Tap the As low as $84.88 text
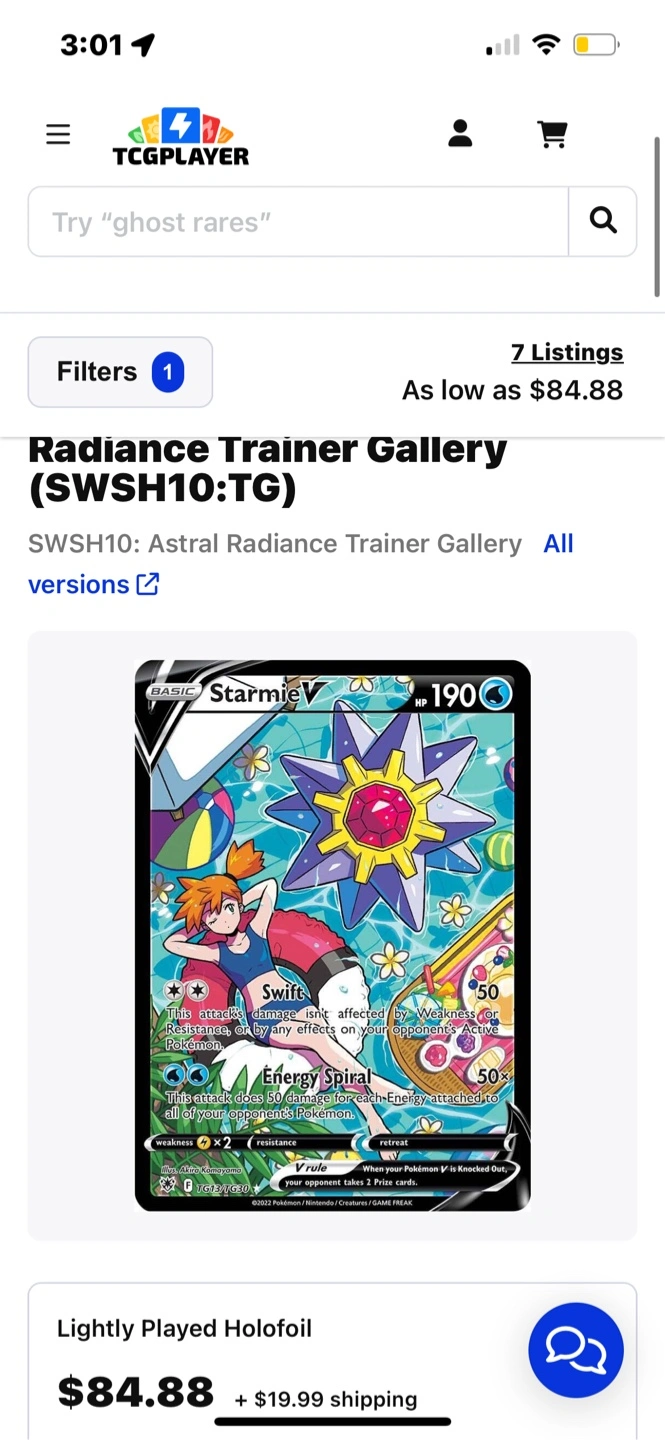Screen dimensions: 665x1440 pos(513,390)
